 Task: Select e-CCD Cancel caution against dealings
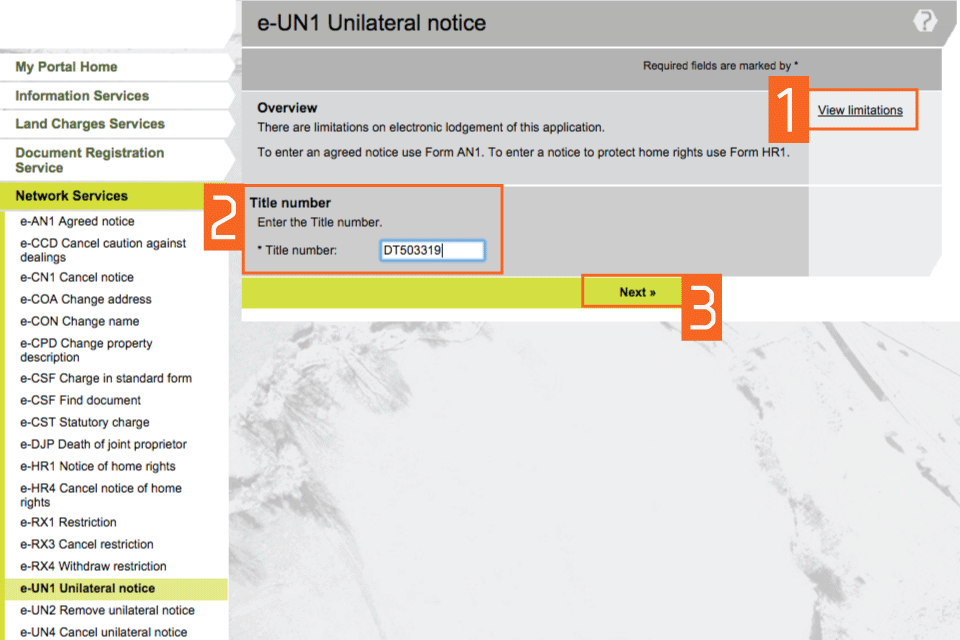click(103, 250)
